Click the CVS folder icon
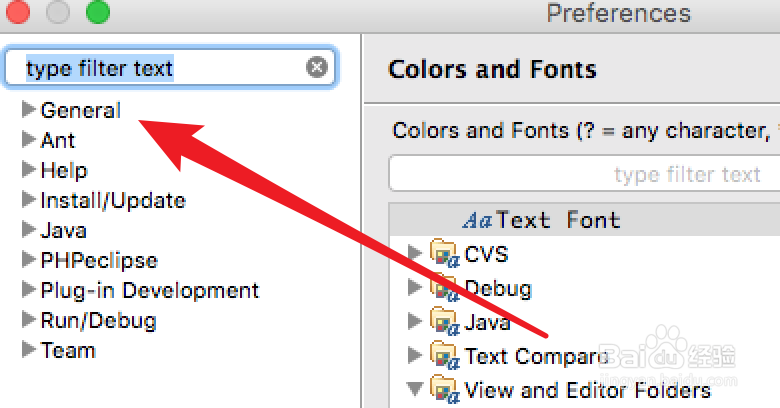The height and width of the screenshot is (408, 780). [x=444, y=254]
